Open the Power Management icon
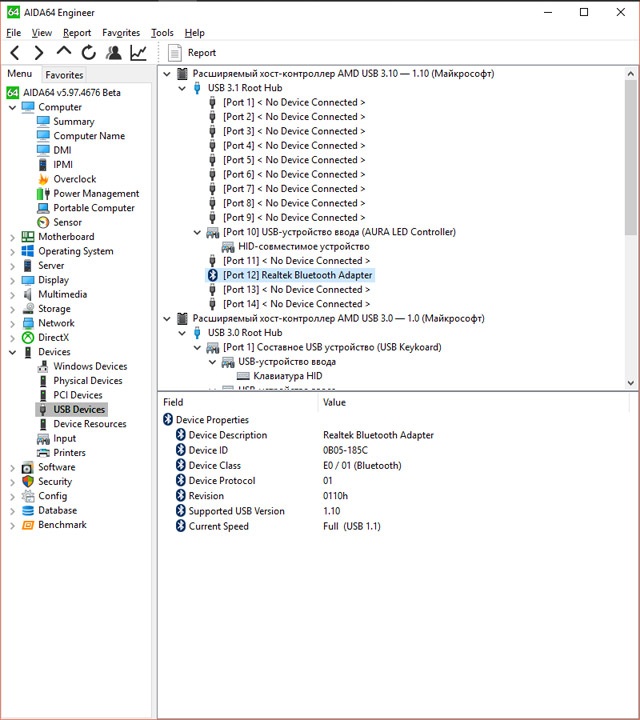The image size is (640, 720). click(x=43, y=193)
